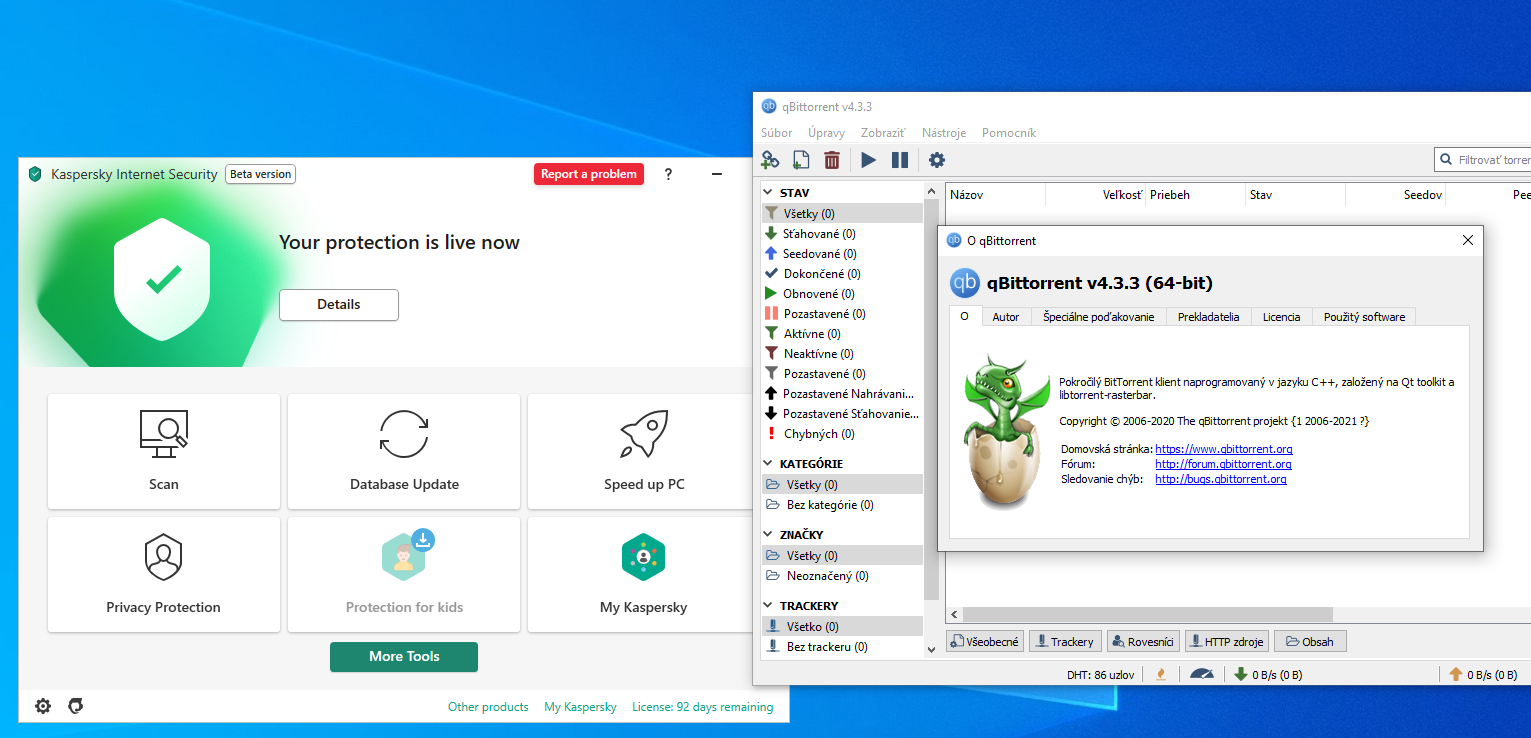Select Aktívne (0) status filter
This screenshot has height=738, width=1531.
click(842, 333)
